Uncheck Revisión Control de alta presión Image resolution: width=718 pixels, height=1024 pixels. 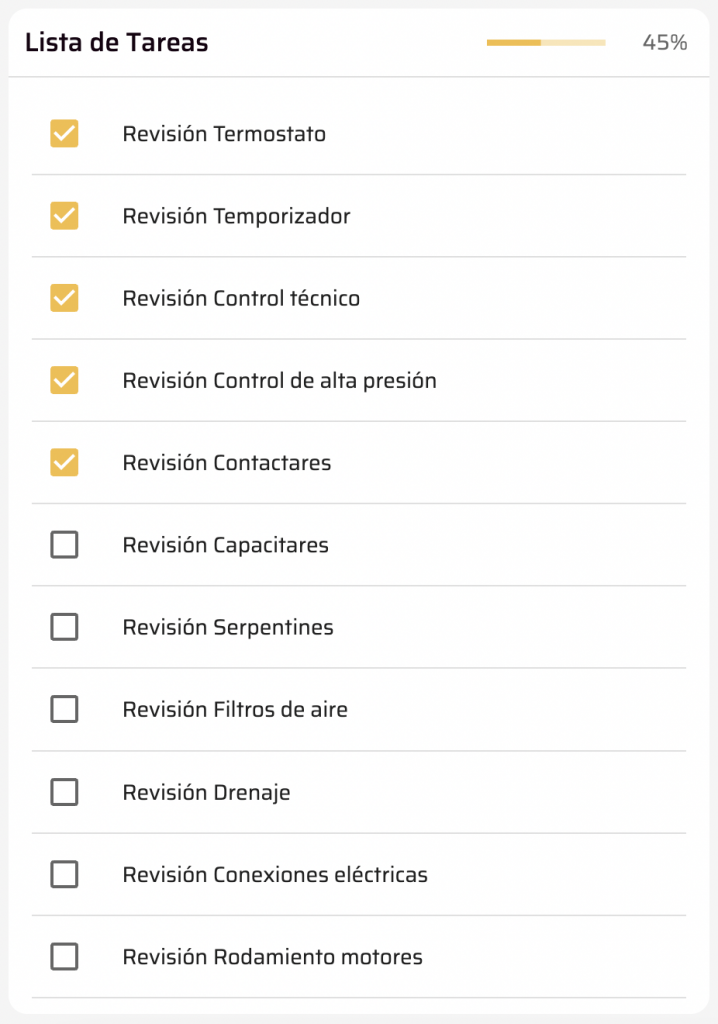64,381
